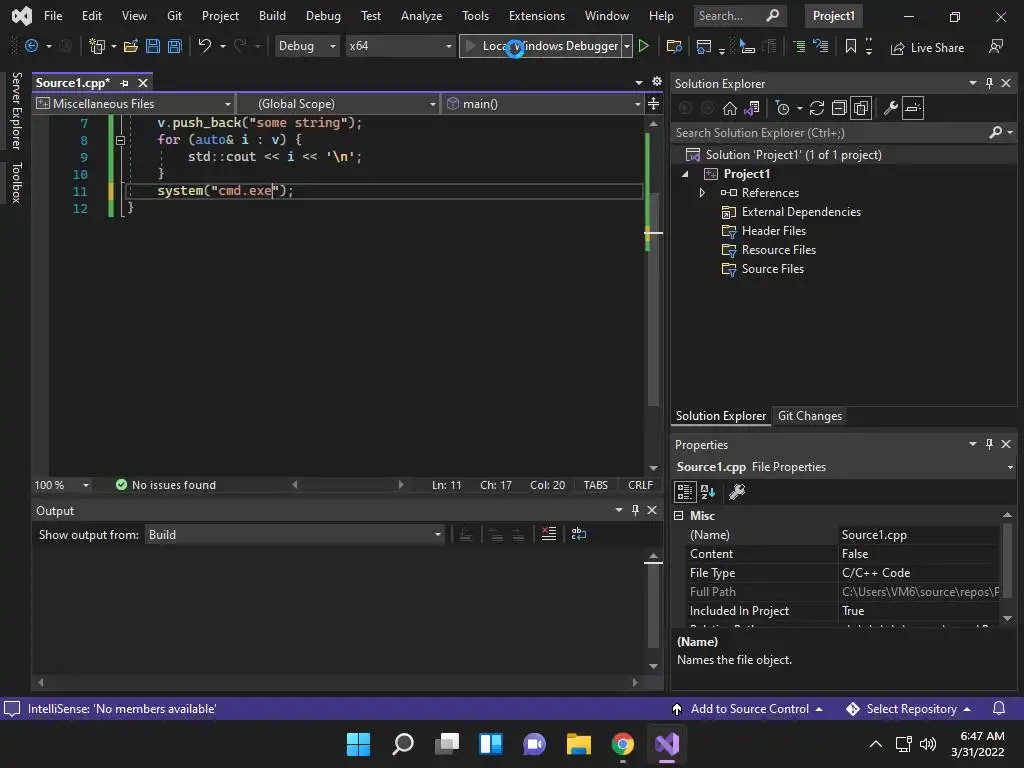
Task: Open File Explorer from the taskbar
Action: (x=579, y=744)
